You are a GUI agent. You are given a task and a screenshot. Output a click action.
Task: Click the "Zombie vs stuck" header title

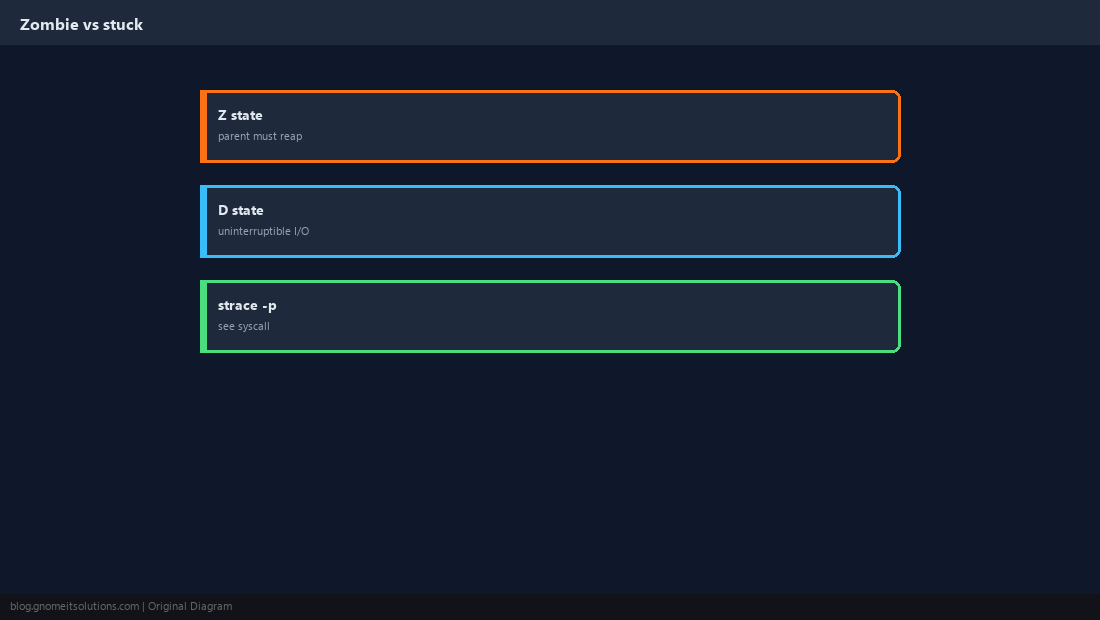click(x=81, y=25)
